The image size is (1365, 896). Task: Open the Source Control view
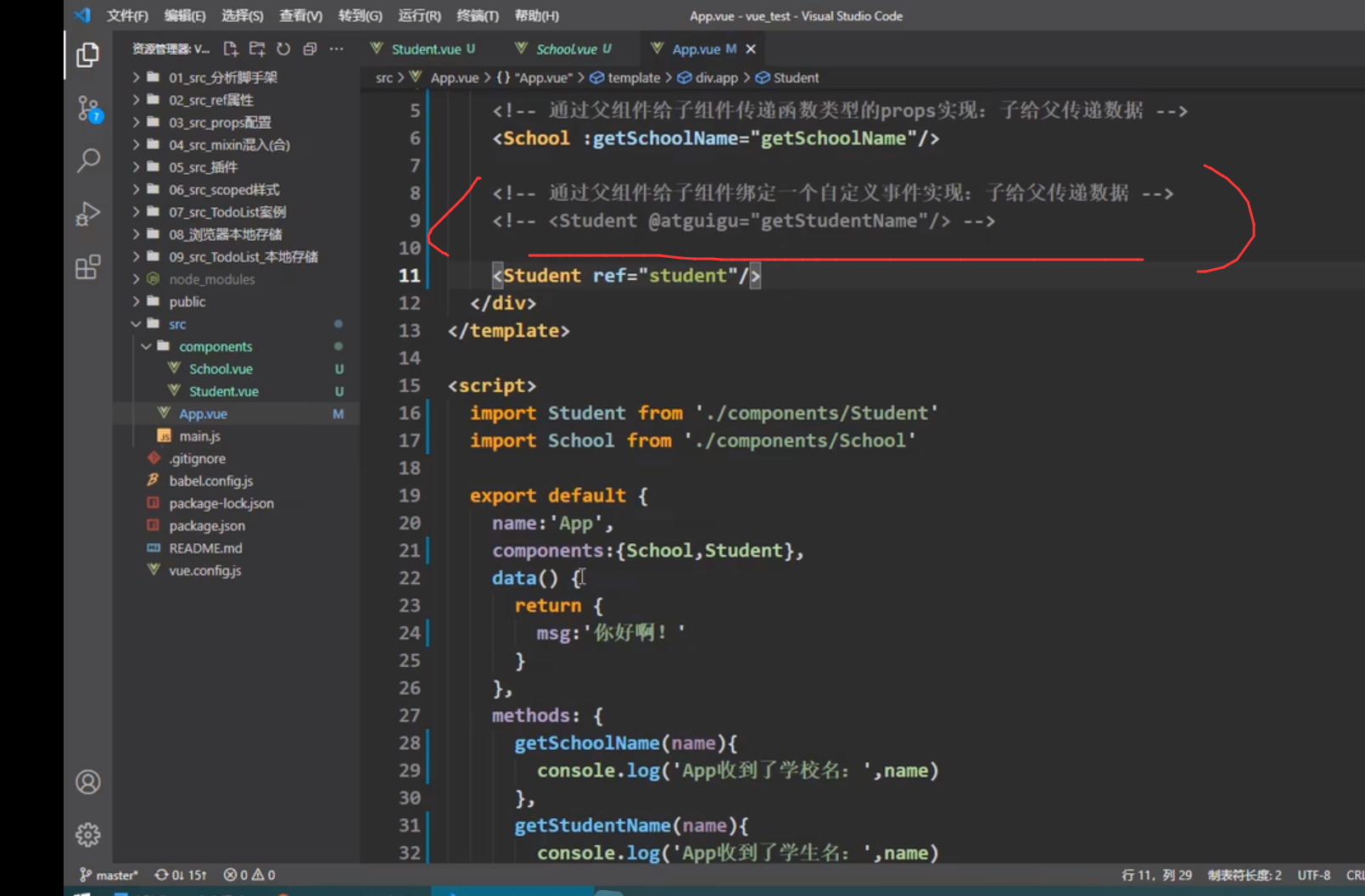pos(87,109)
